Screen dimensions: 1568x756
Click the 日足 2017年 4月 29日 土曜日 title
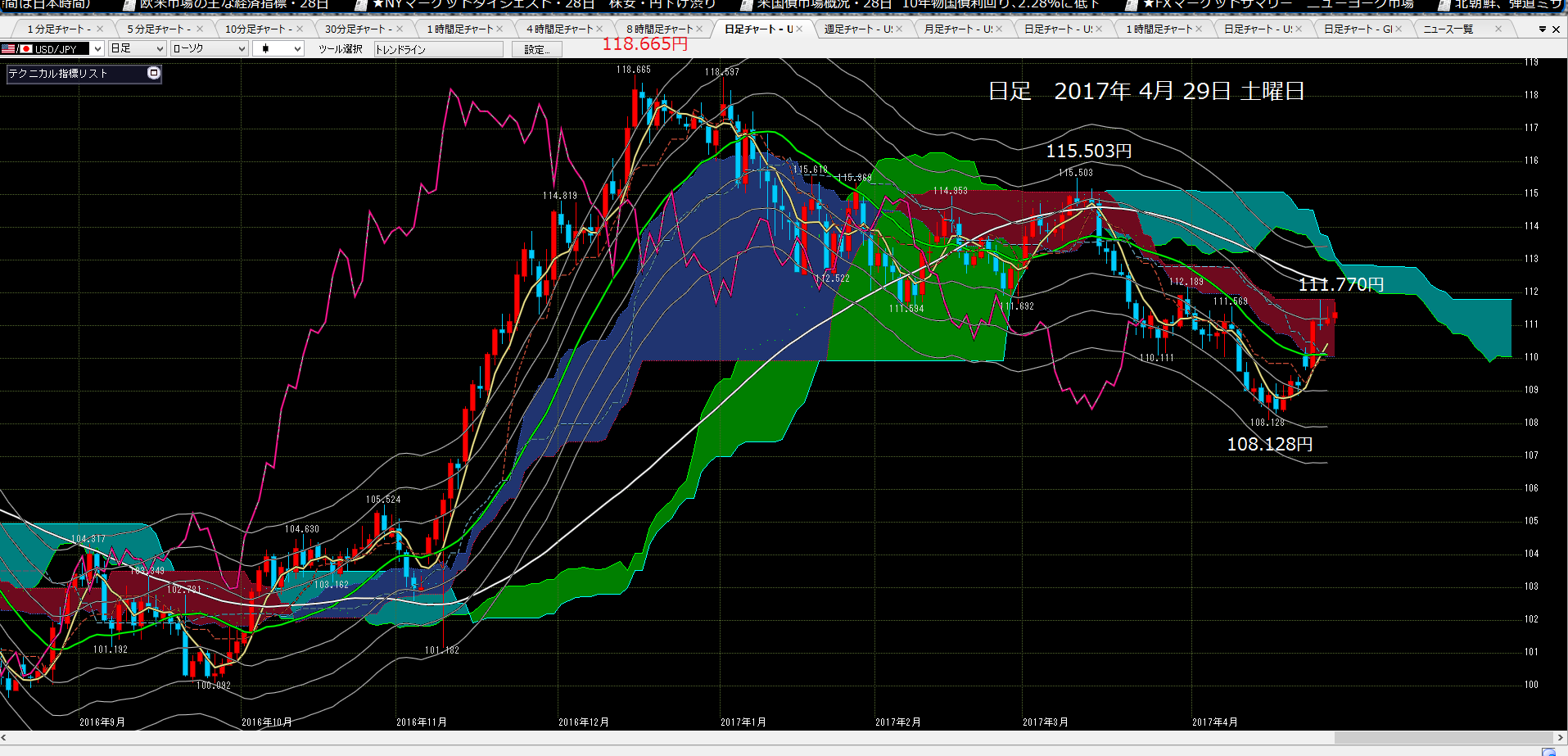click(1146, 91)
